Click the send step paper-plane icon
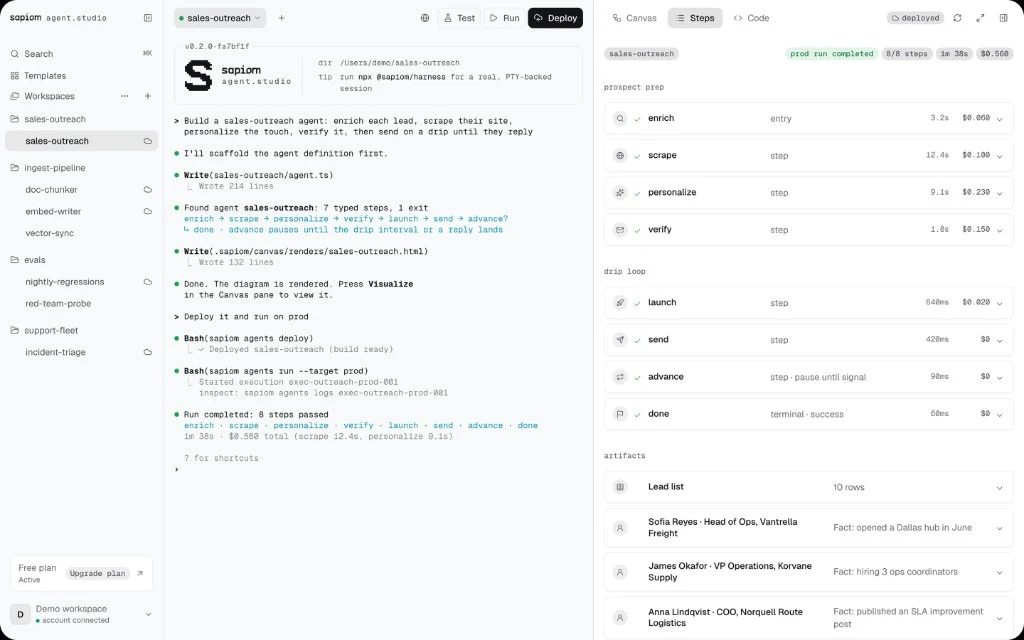Viewport: 1024px width, 640px height. pyautogui.click(x=620, y=340)
